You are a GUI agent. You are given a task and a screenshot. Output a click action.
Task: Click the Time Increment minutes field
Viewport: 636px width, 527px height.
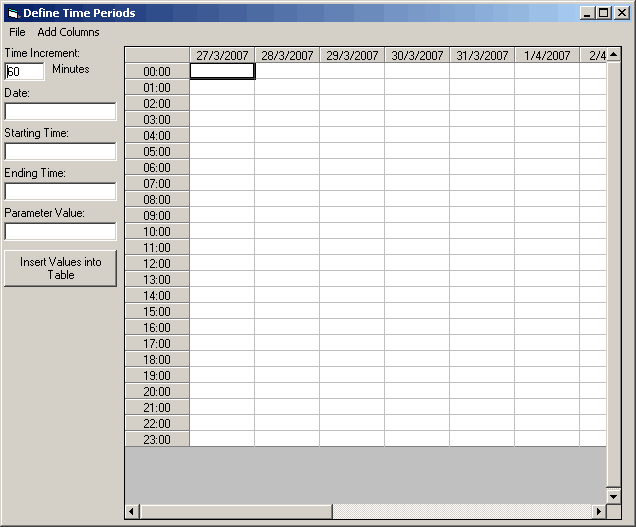coord(25,71)
